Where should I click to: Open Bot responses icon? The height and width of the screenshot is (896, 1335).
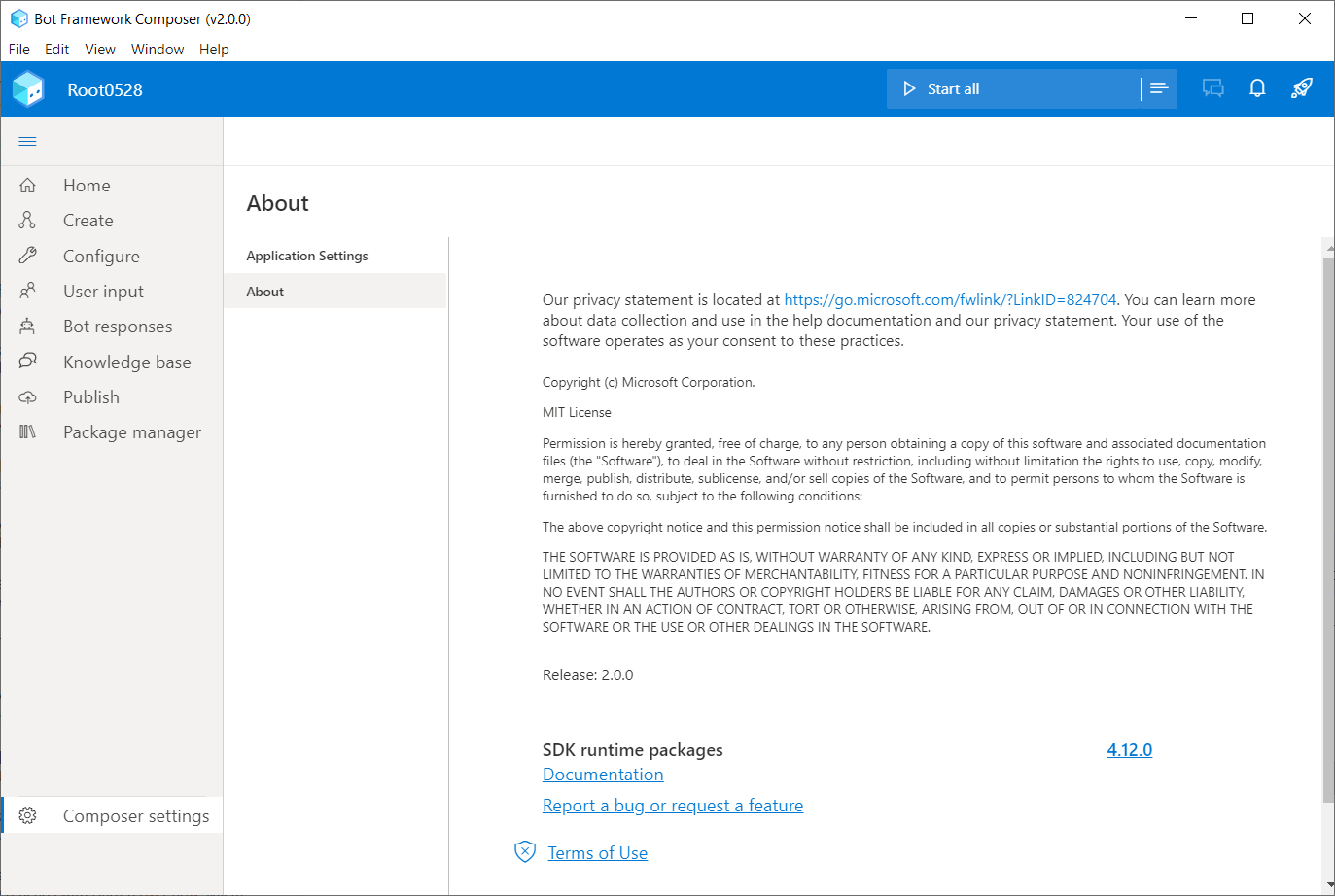coord(27,327)
